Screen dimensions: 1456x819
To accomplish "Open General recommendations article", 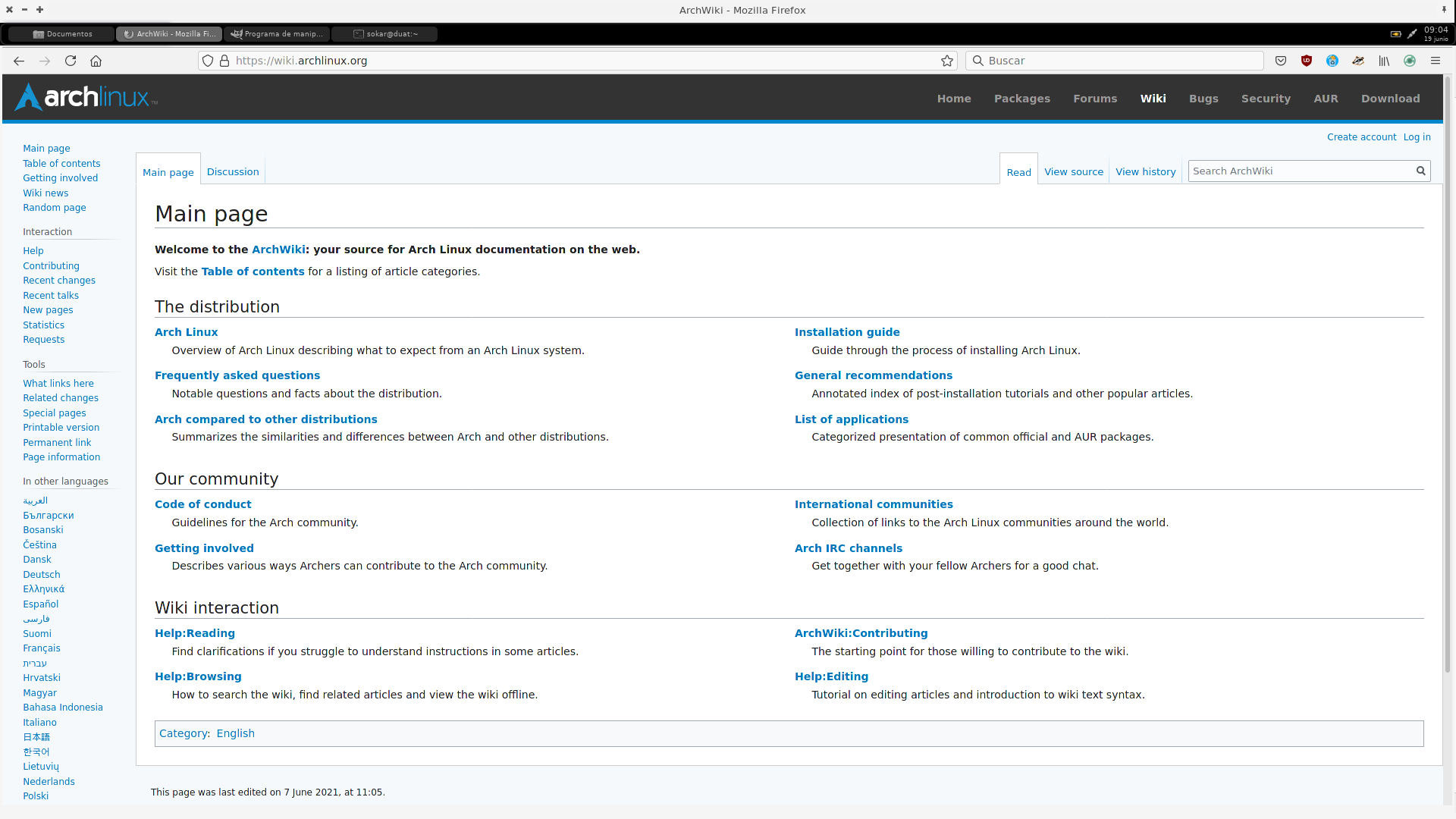I will [x=874, y=375].
